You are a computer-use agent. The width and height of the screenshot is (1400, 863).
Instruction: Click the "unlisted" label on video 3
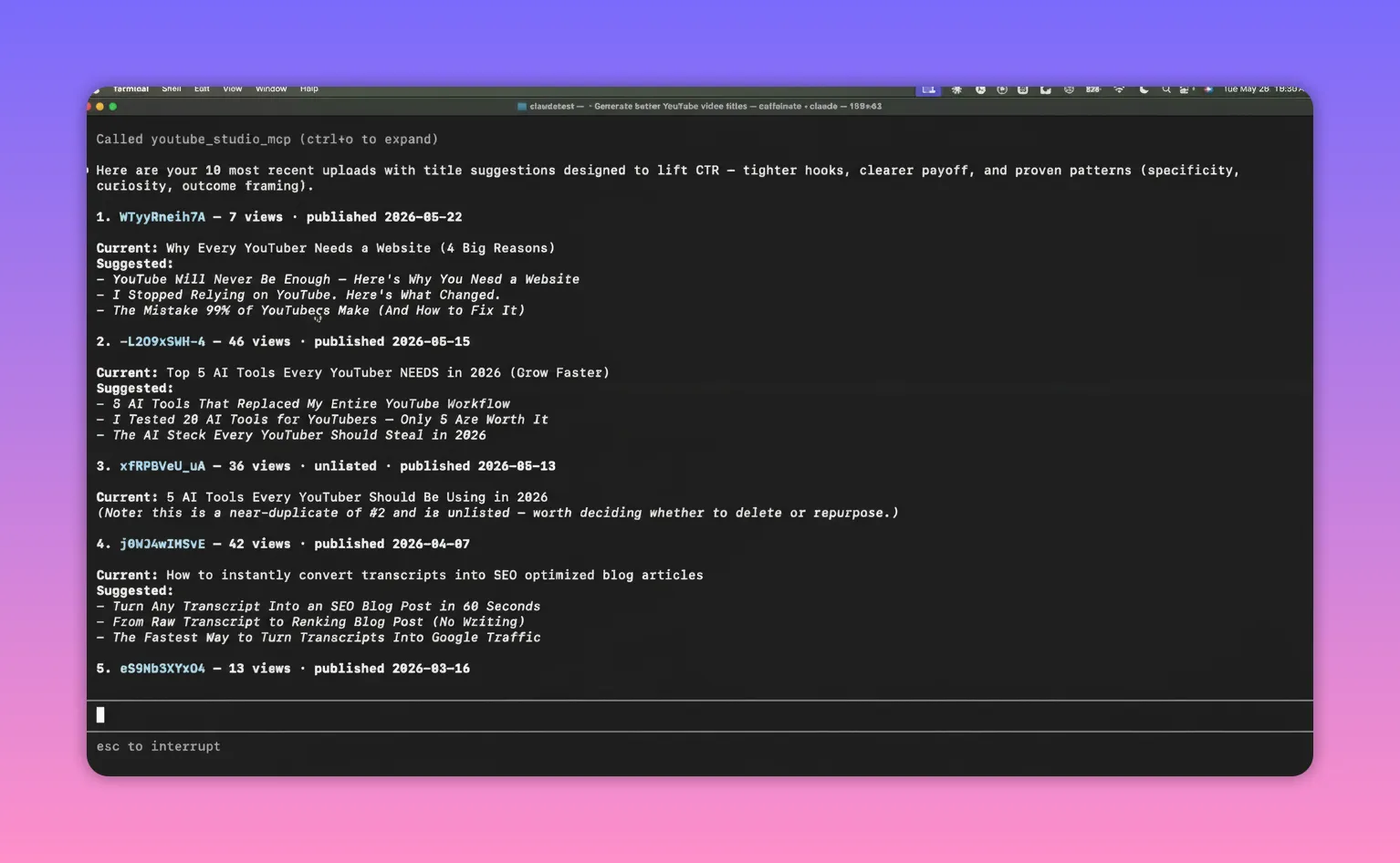tap(345, 466)
